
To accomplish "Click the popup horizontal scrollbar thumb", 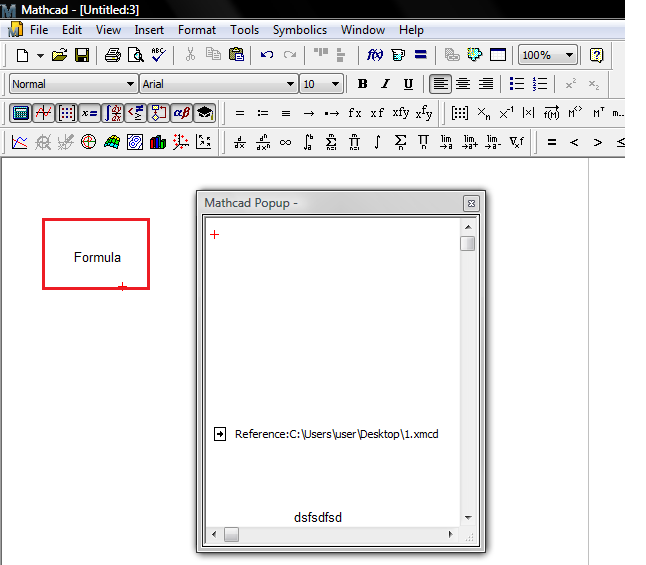I will pos(231,535).
